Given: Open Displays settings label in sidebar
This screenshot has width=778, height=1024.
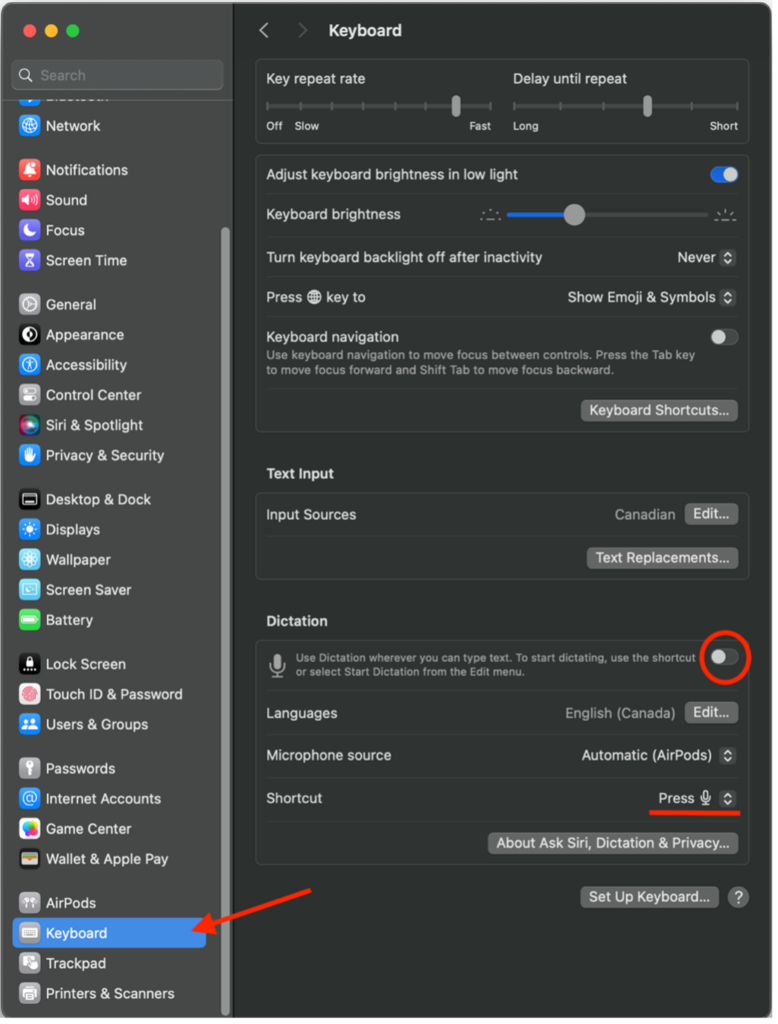Looking at the screenshot, I should [x=73, y=532].
